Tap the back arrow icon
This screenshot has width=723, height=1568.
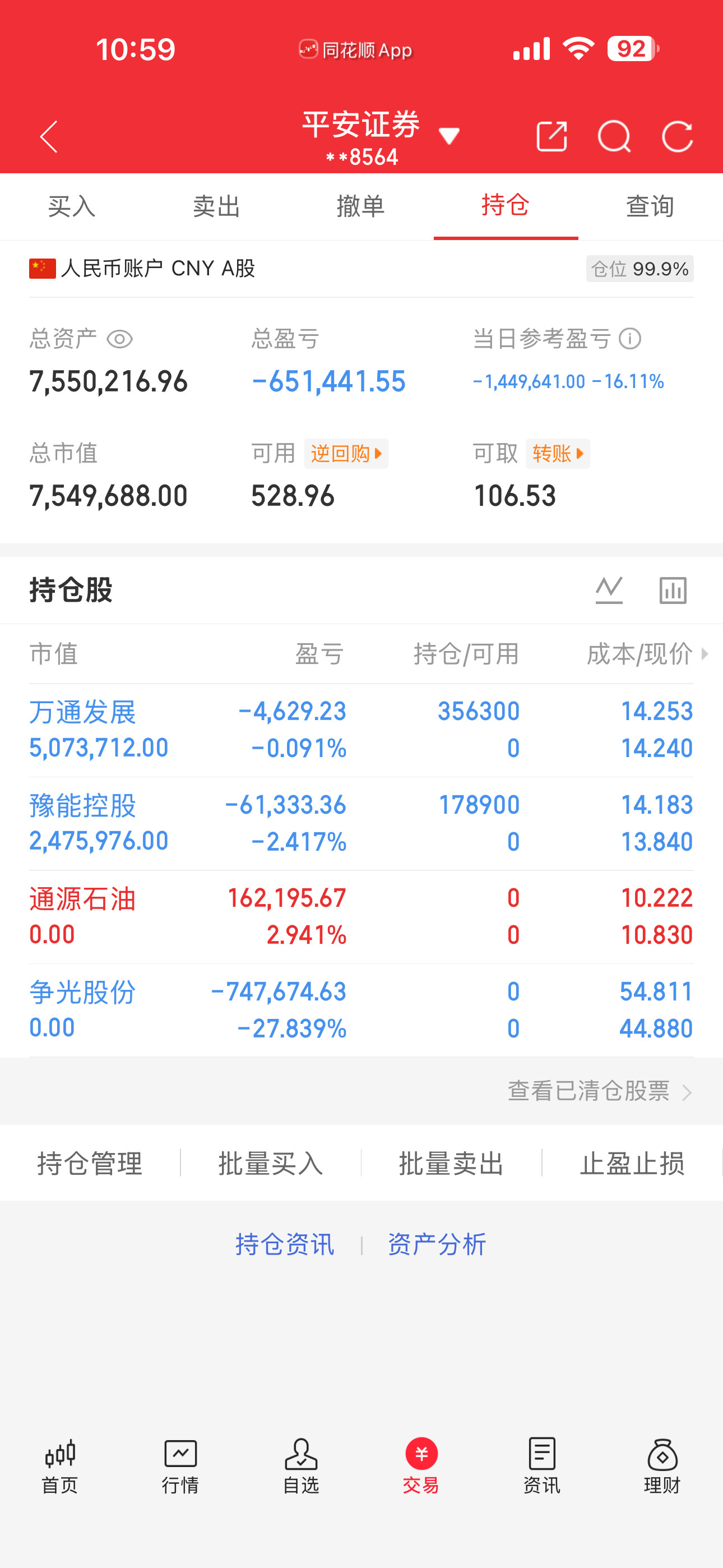49,136
